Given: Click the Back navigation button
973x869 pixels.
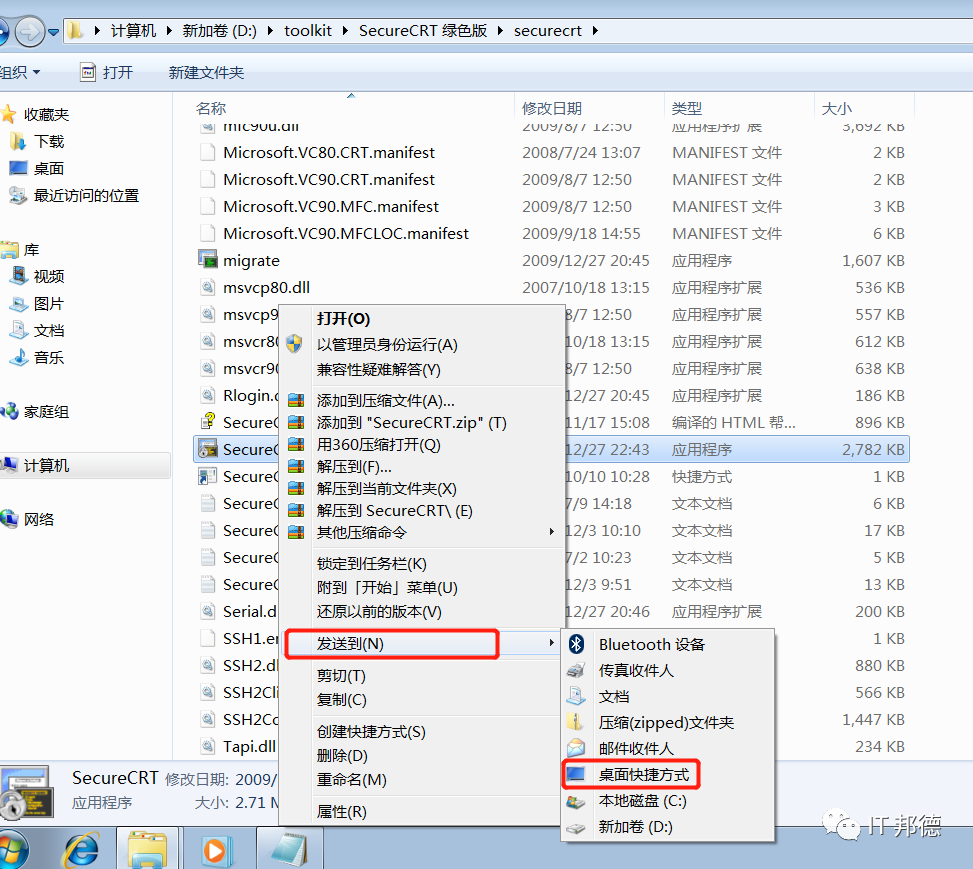Looking at the screenshot, I should tap(2, 31).
